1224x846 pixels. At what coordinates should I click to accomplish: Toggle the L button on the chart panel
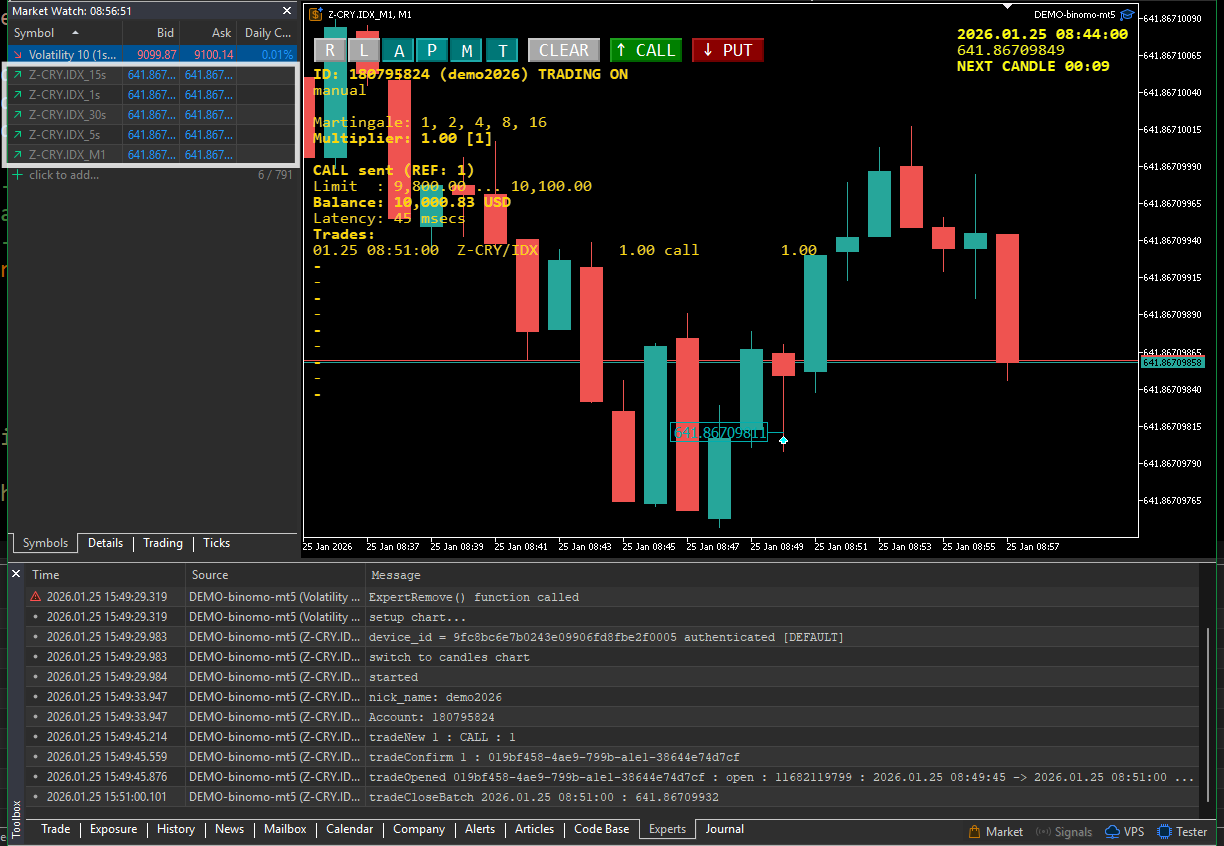pyautogui.click(x=364, y=50)
